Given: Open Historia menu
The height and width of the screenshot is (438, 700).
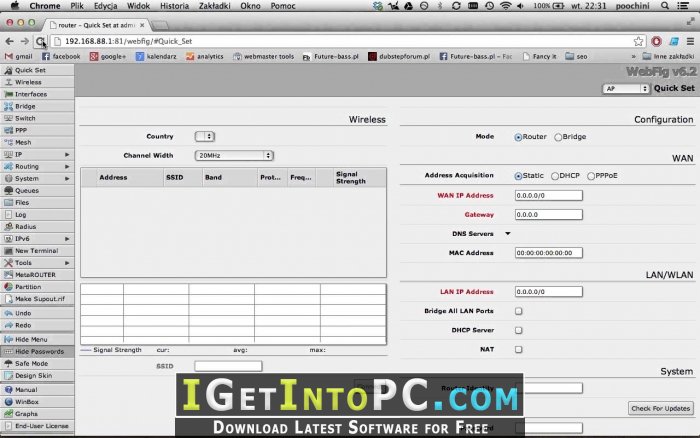Looking at the screenshot, I should [x=174, y=6].
